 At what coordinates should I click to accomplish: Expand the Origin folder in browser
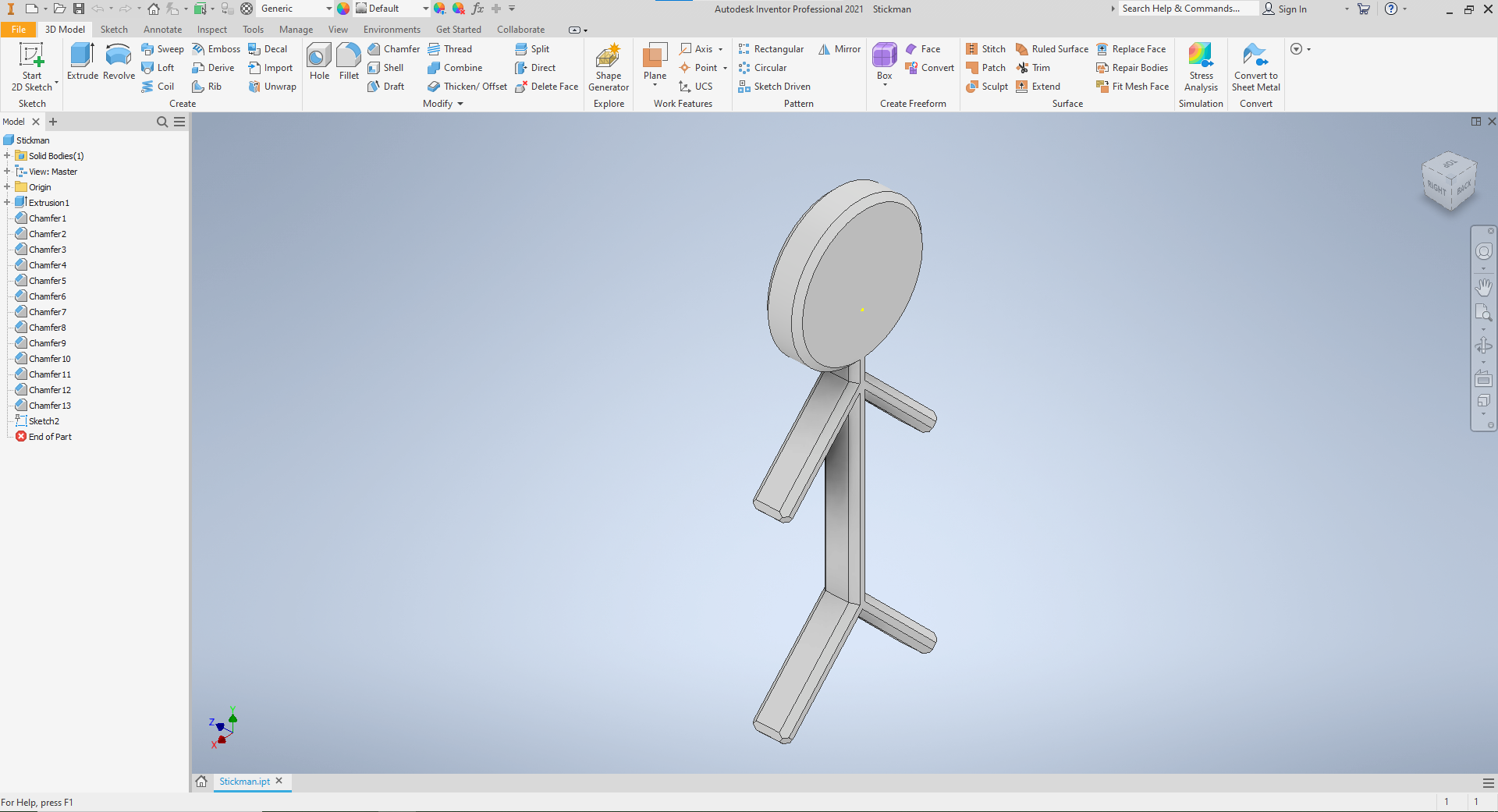tap(6, 186)
